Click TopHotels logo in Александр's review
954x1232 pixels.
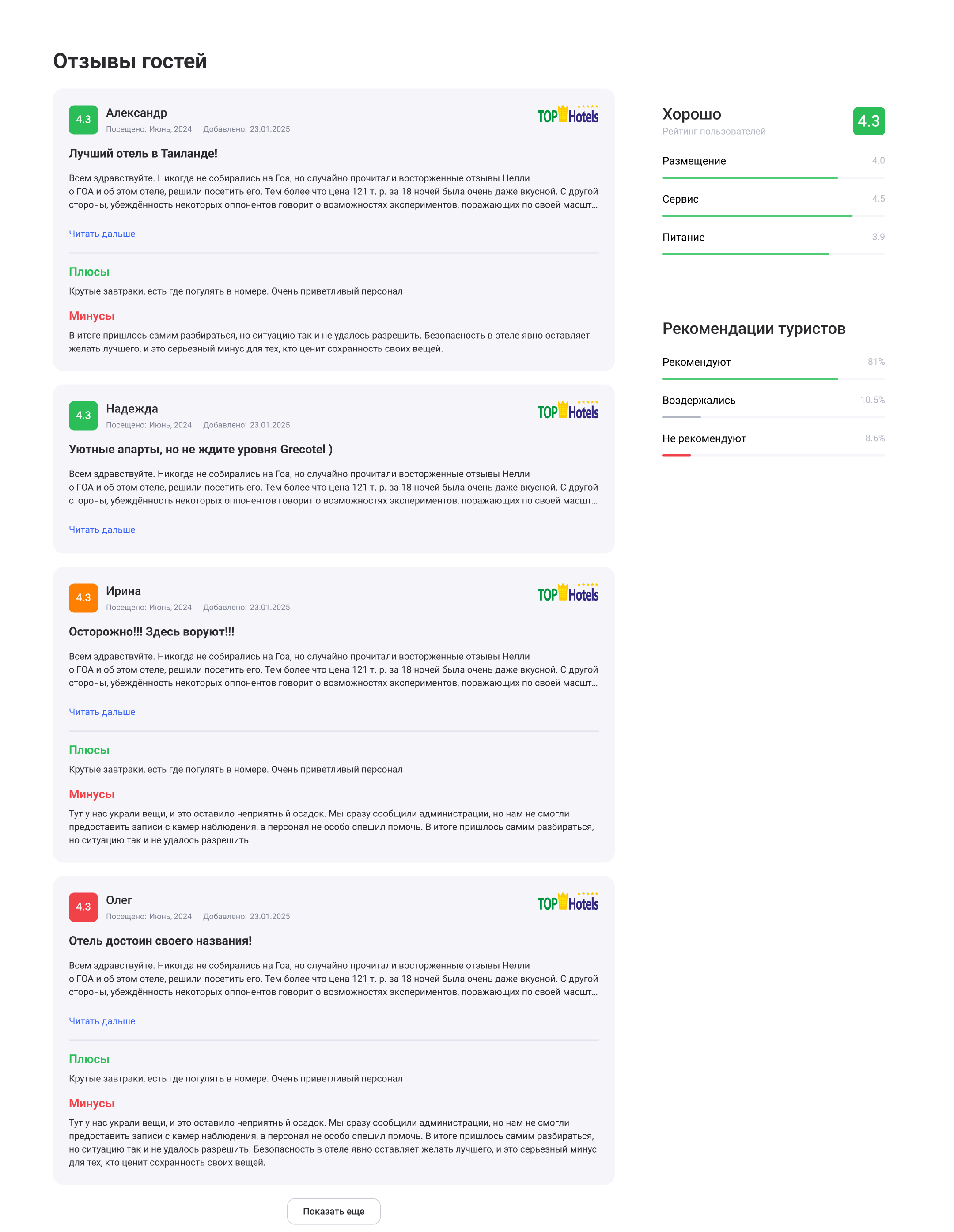(x=568, y=115)
